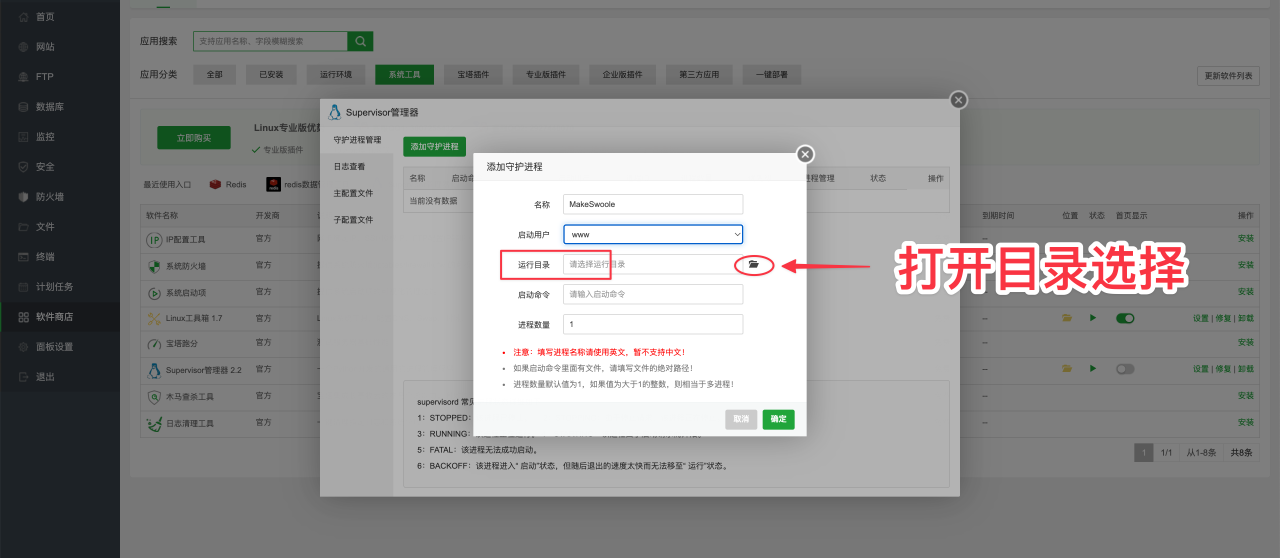1280x558 pixels.
Task: Click the play icon in Linux工具箱 row
Action: [1093, 318]
